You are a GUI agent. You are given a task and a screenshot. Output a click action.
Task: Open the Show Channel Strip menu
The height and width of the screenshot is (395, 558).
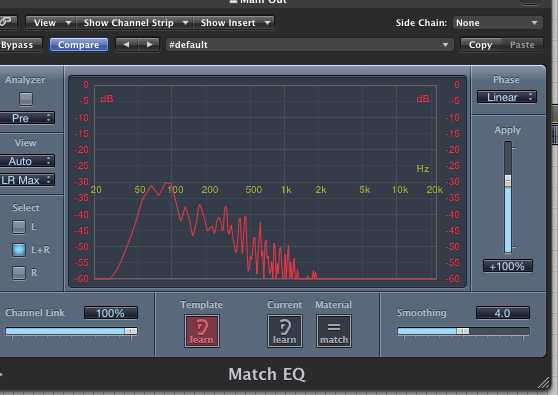[x=135, y=23]
